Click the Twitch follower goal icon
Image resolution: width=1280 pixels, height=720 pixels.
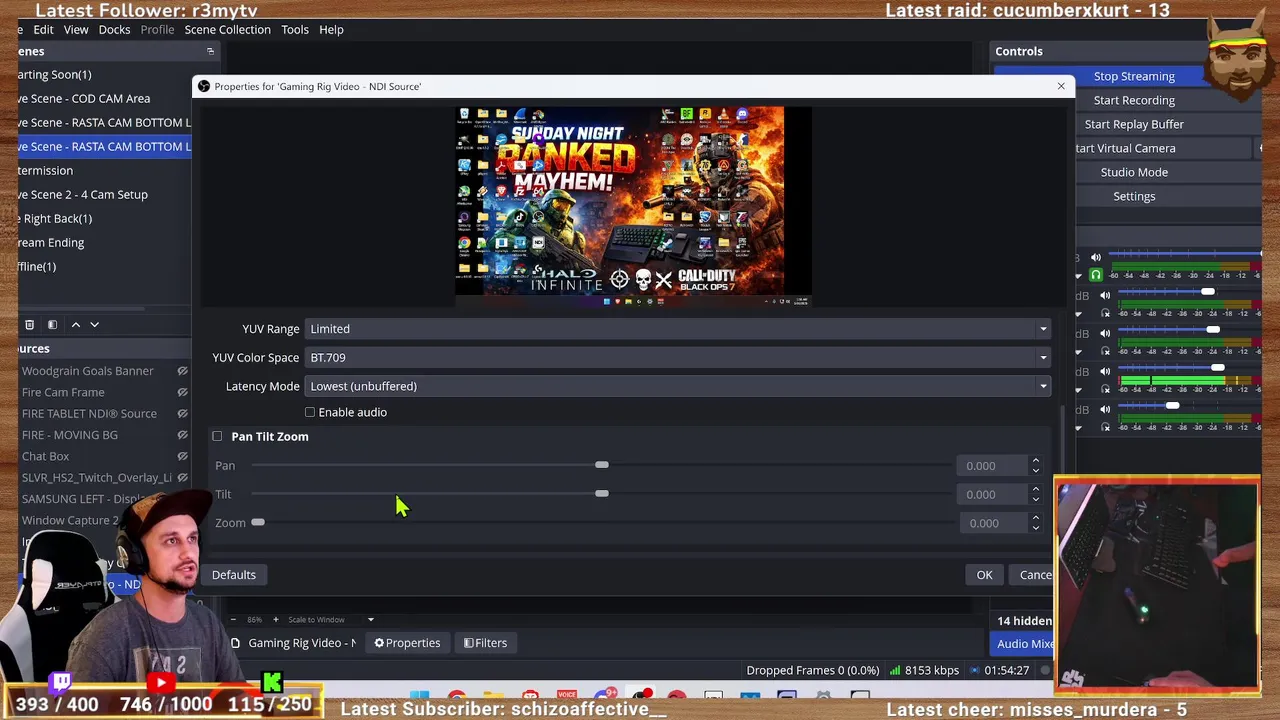pos(62,683)
